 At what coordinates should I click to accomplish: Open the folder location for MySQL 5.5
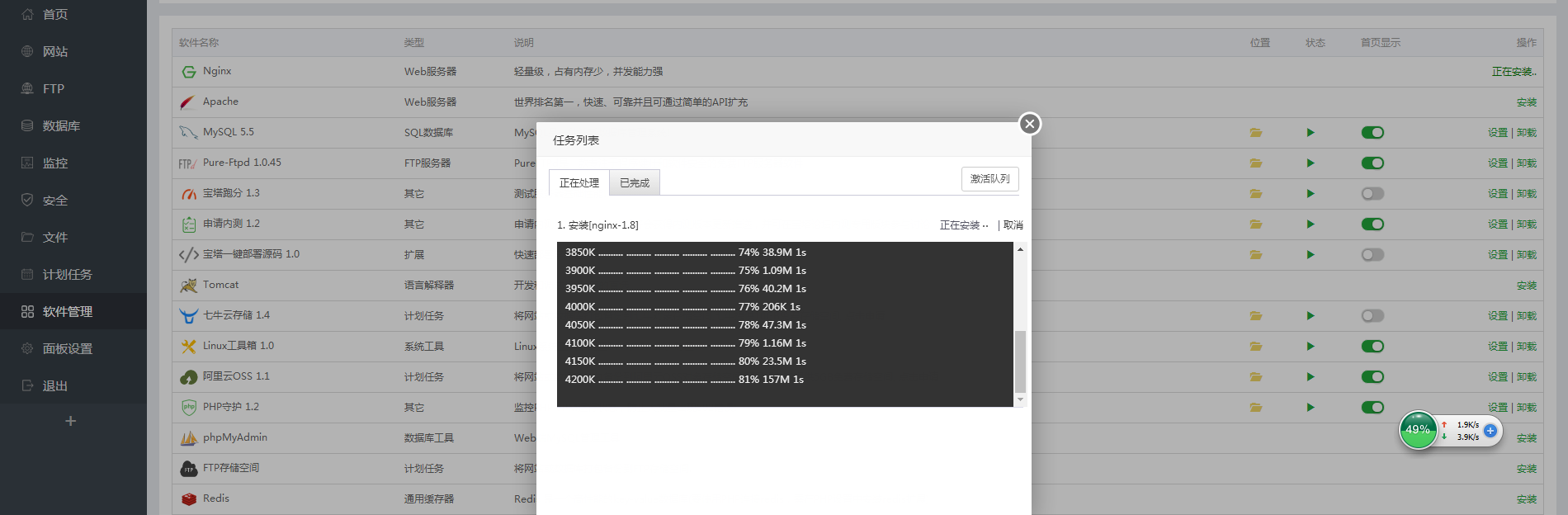click(x=1256, y=132)
